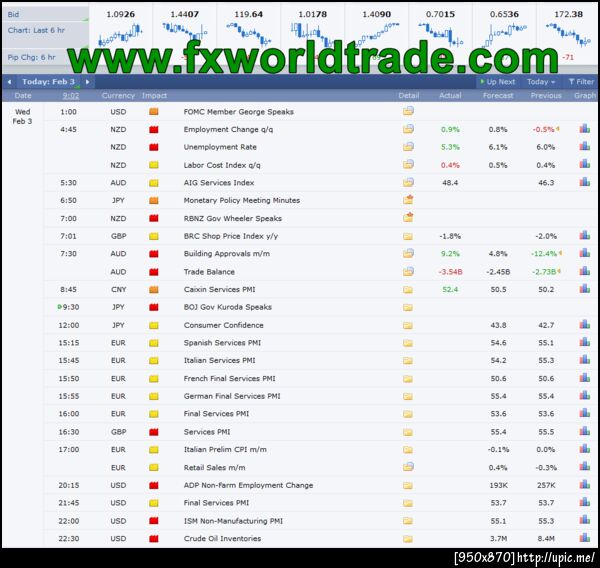Click the Impact column header
This screenshot has width=600, height=568.
click(x=154, y=96)
